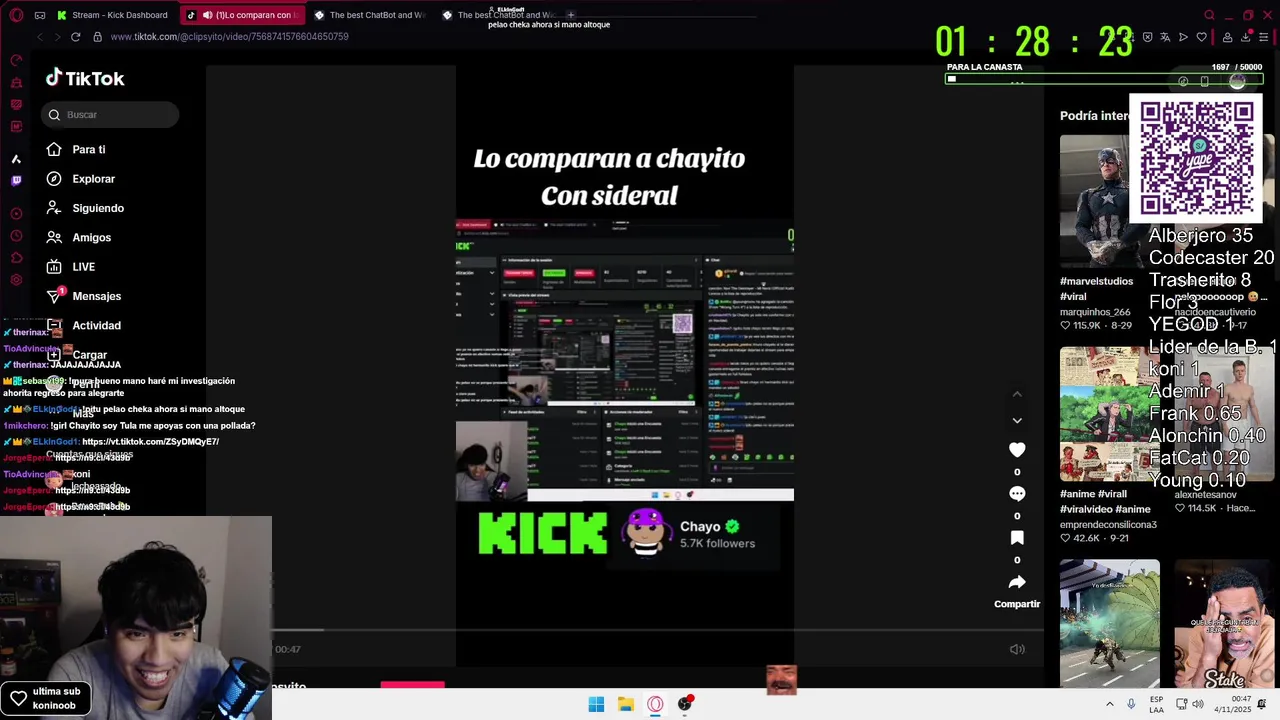Viewport: 1280px width, 720px height.
Task: Click the address bar with the tiktok.com URL
Action: coord(229,37)
